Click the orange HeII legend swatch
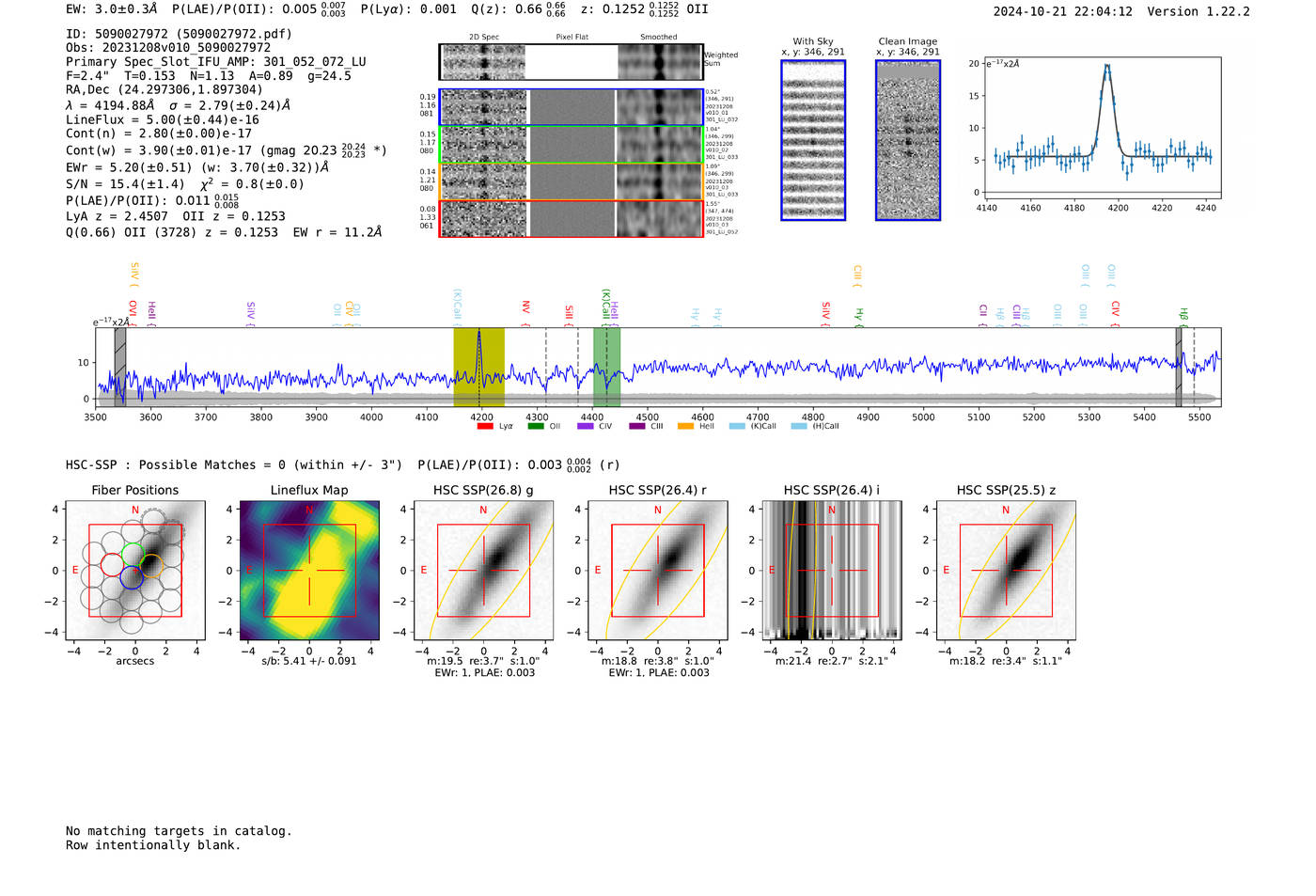 click(x=685, y=426)
